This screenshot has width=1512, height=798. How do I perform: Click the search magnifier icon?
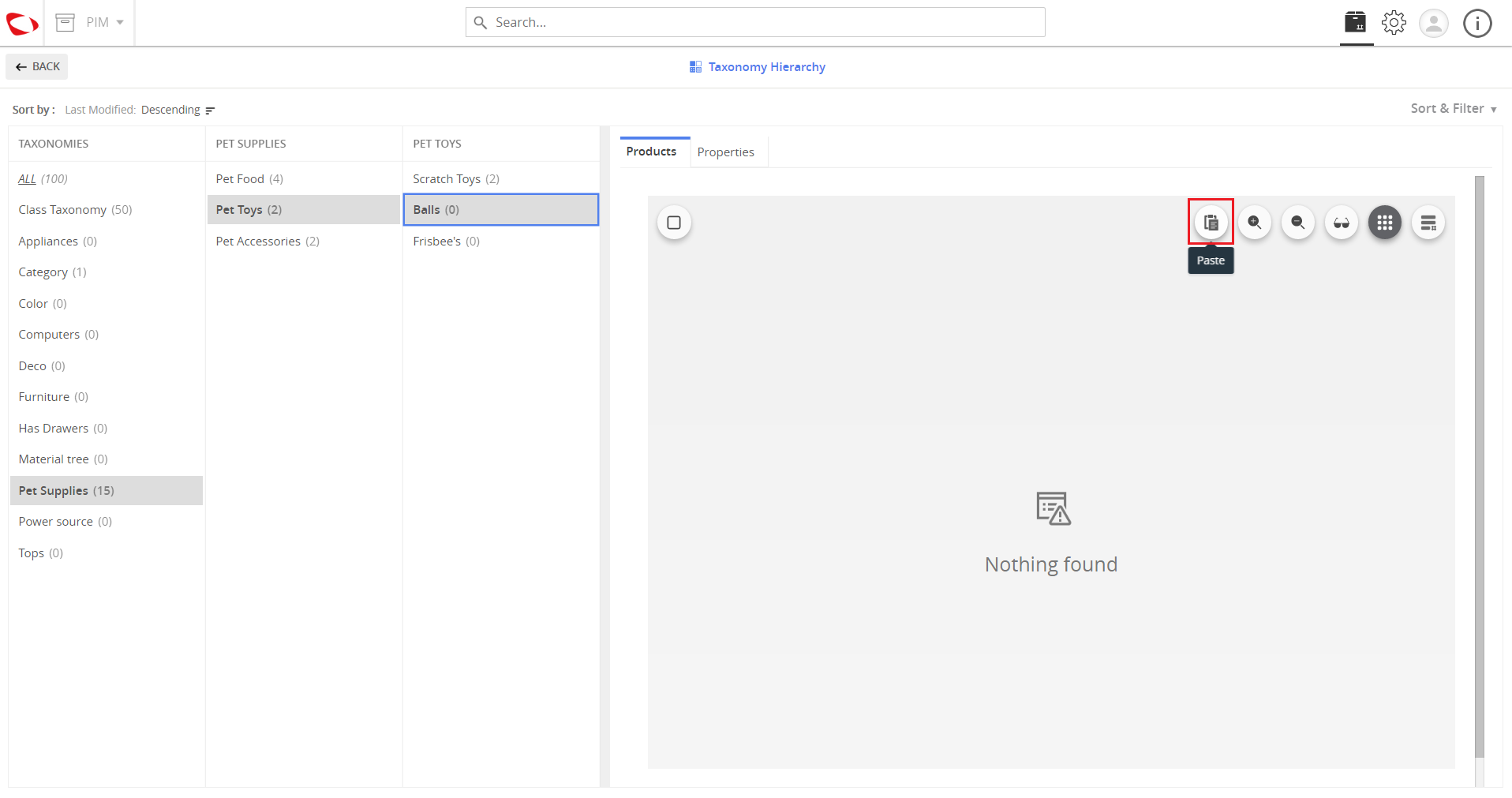click(x=480, y=22)
